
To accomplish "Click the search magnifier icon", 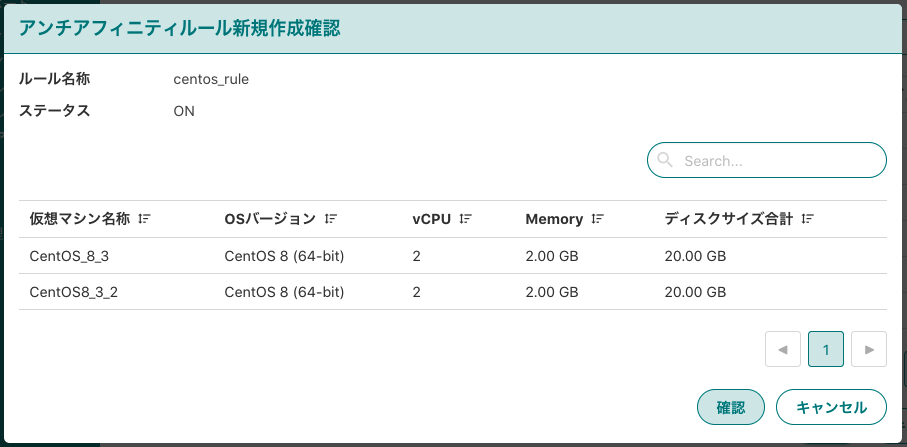I will [665, 160].
